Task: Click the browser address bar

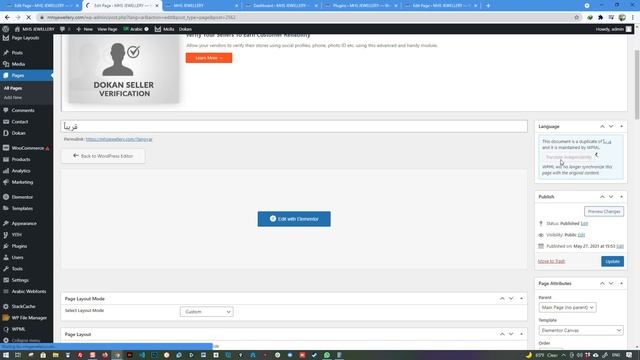Action: tap(306, 18)
